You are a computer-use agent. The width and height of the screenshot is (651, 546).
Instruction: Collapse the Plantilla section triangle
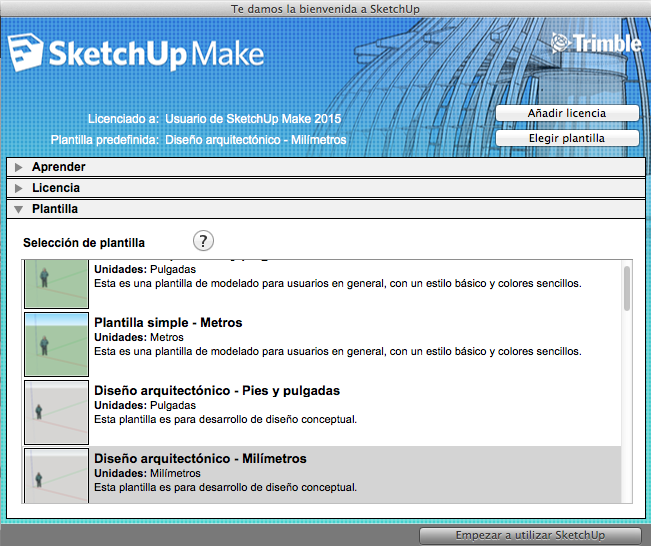tap(18, 210)
